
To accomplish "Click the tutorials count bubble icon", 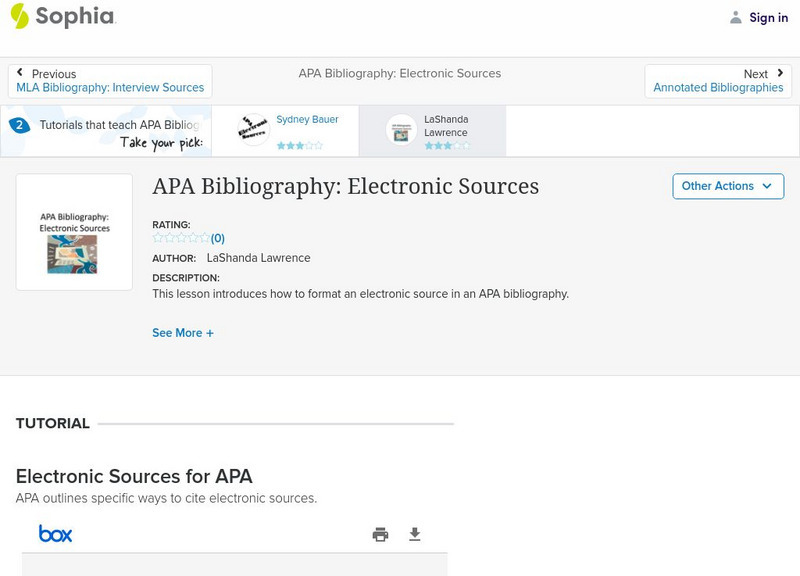I will click(19, 126).
